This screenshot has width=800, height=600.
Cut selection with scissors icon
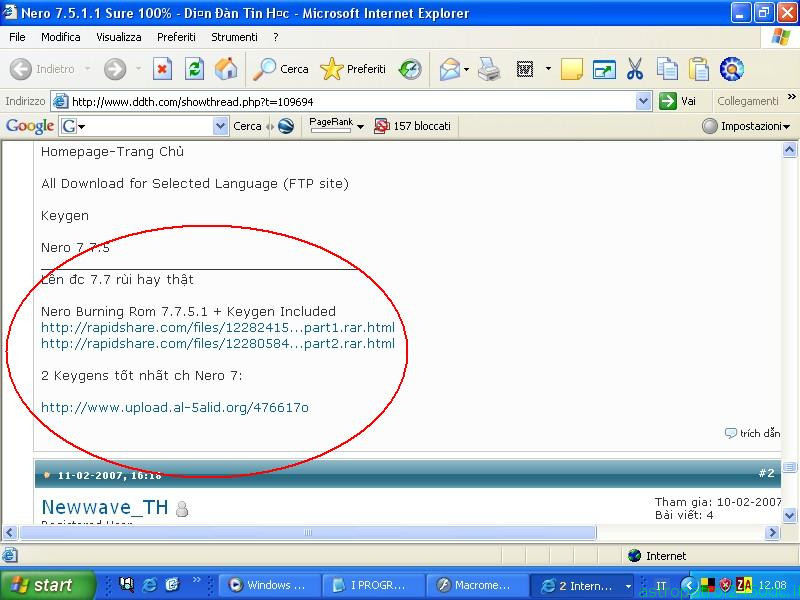tap(635, 69)
